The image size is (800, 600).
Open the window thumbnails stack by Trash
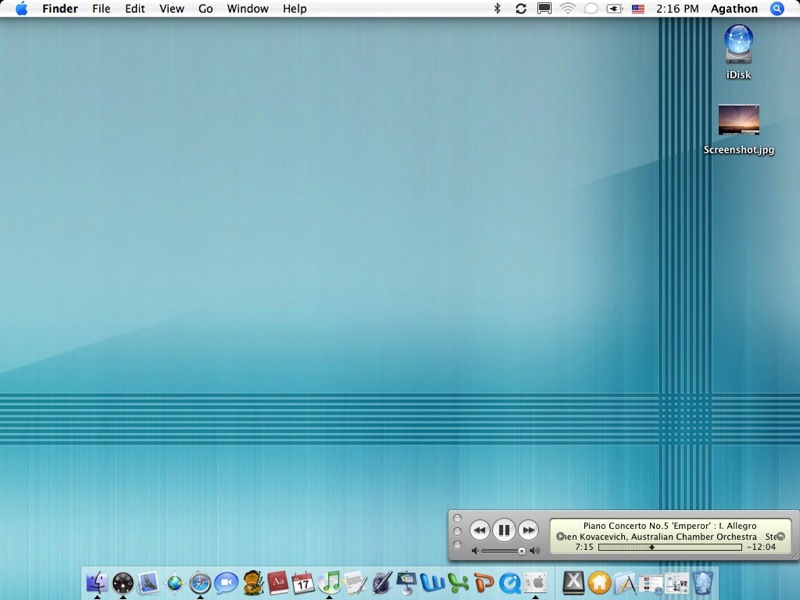(677, 582)
